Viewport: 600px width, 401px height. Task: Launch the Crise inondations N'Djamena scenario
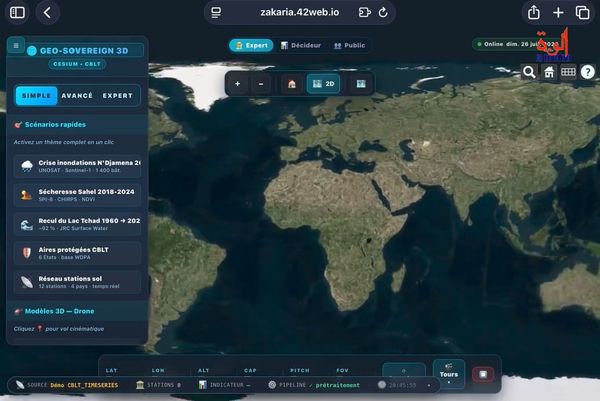77,166
